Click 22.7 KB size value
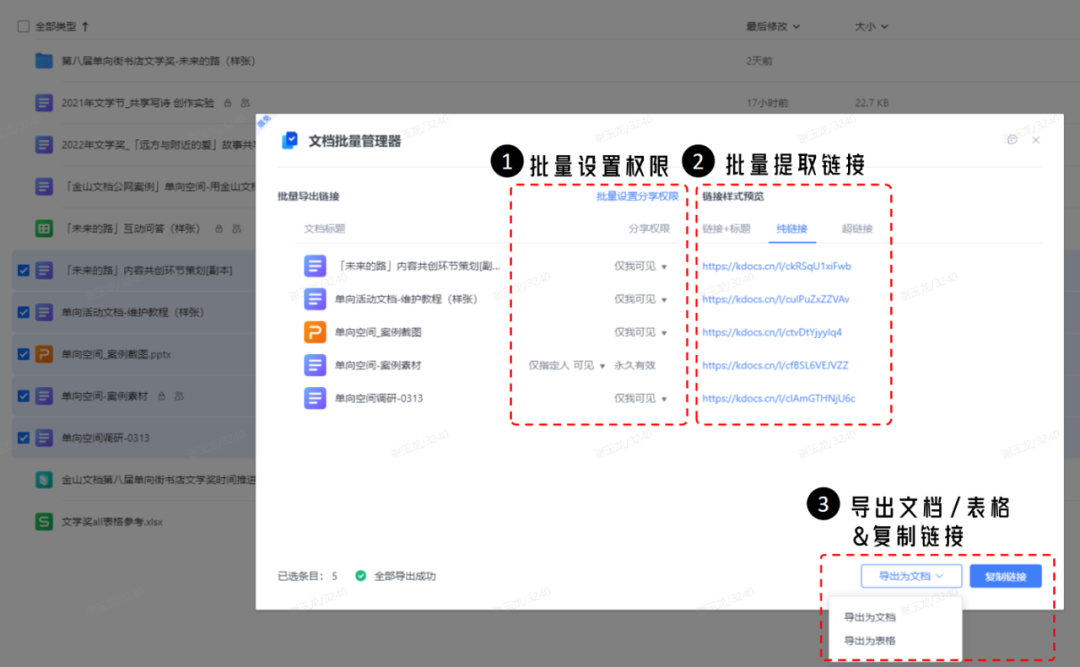Viewport: 1080px width, 667px height. 872,103
